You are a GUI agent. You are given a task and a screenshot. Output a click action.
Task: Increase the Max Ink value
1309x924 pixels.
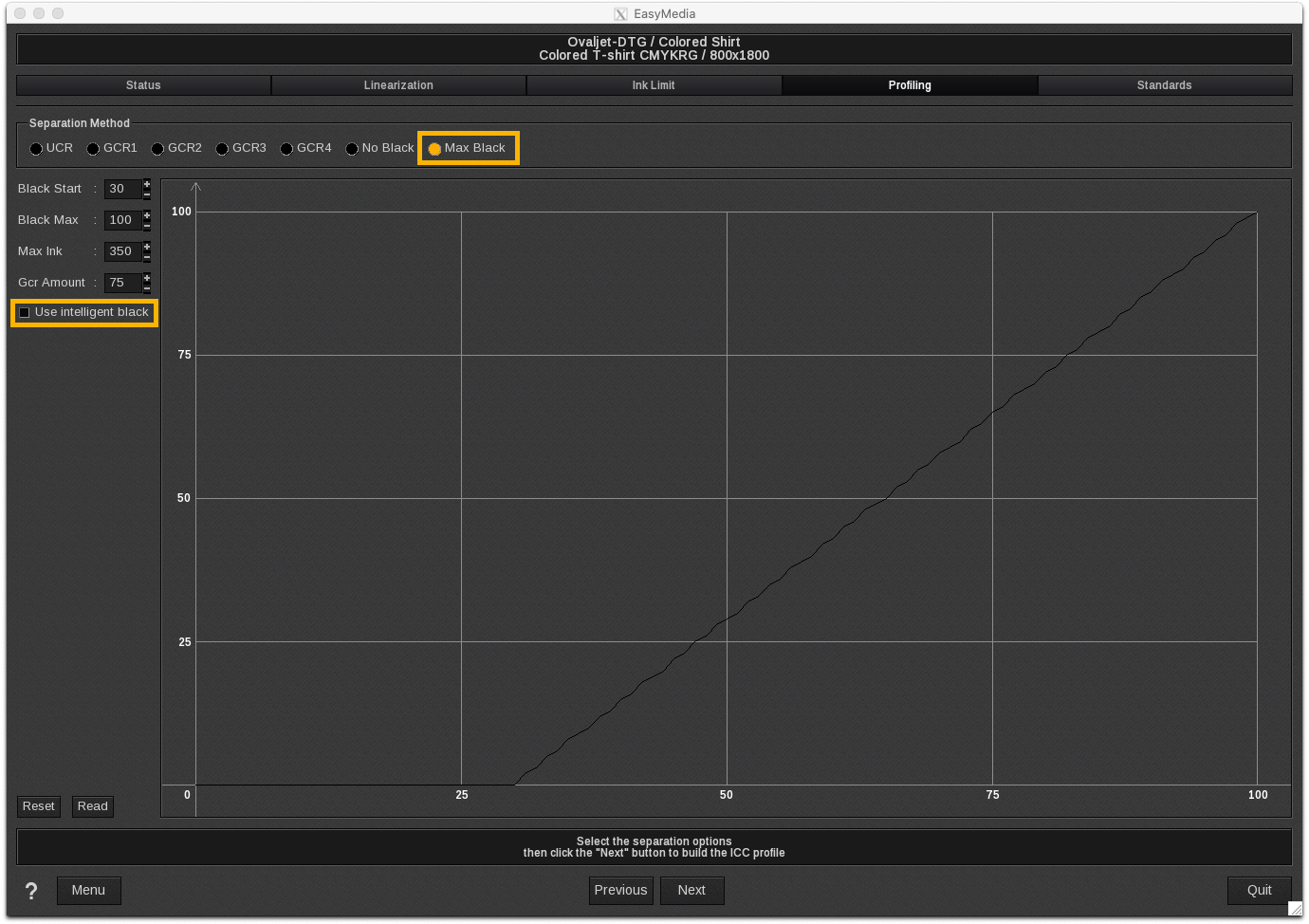[x=147, y=246]
